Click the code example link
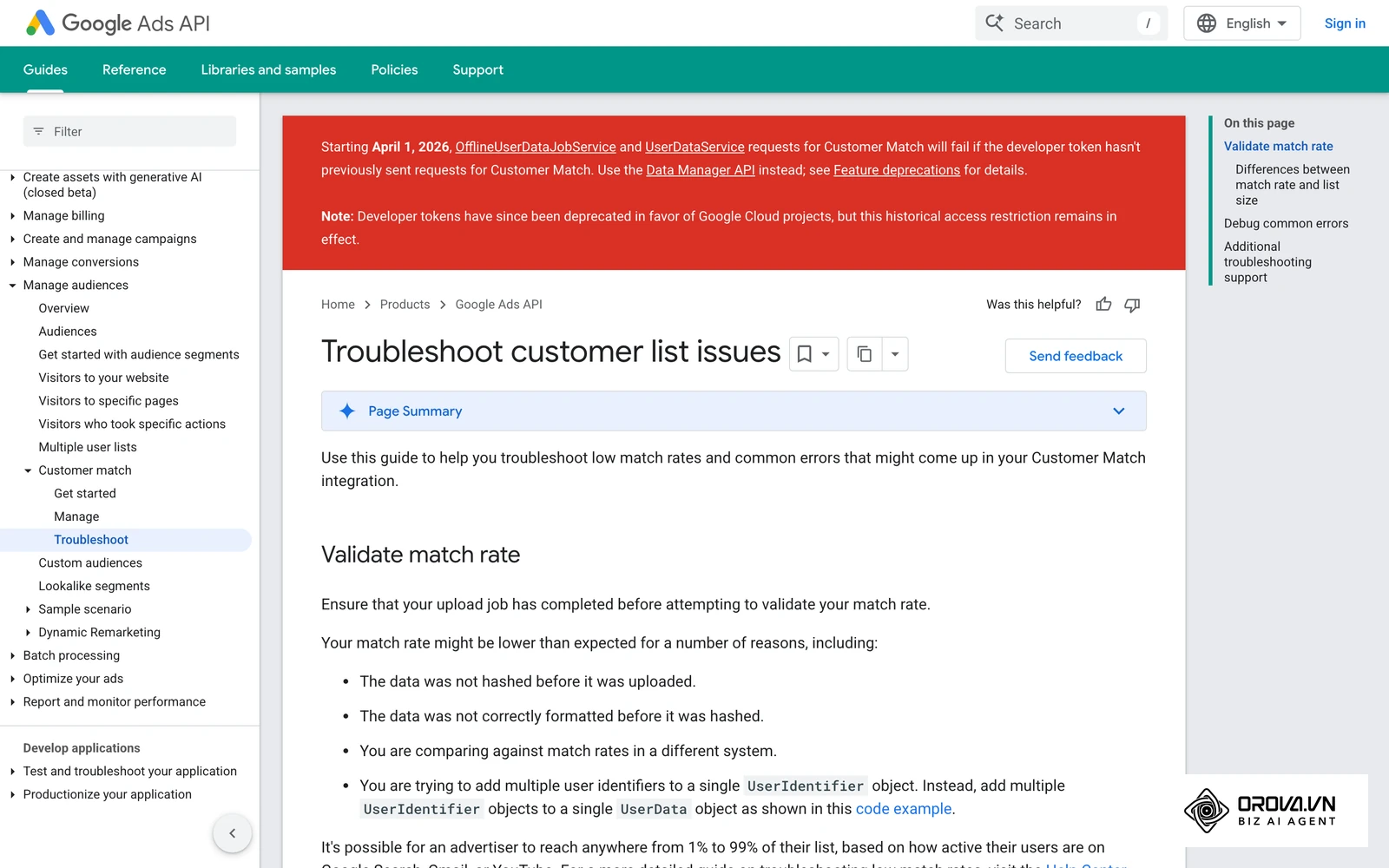The height and width of the screenshot is (868, 1389). pos(904,809)
